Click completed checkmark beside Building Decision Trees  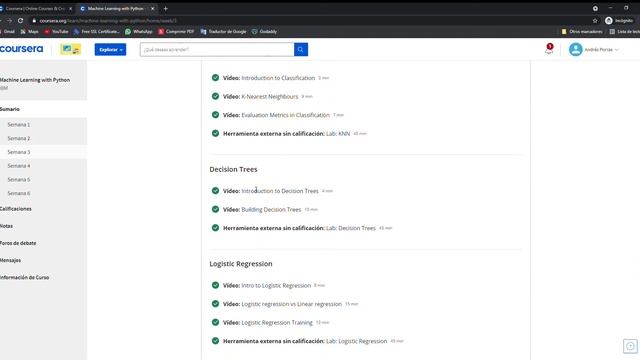click(215, 209)
